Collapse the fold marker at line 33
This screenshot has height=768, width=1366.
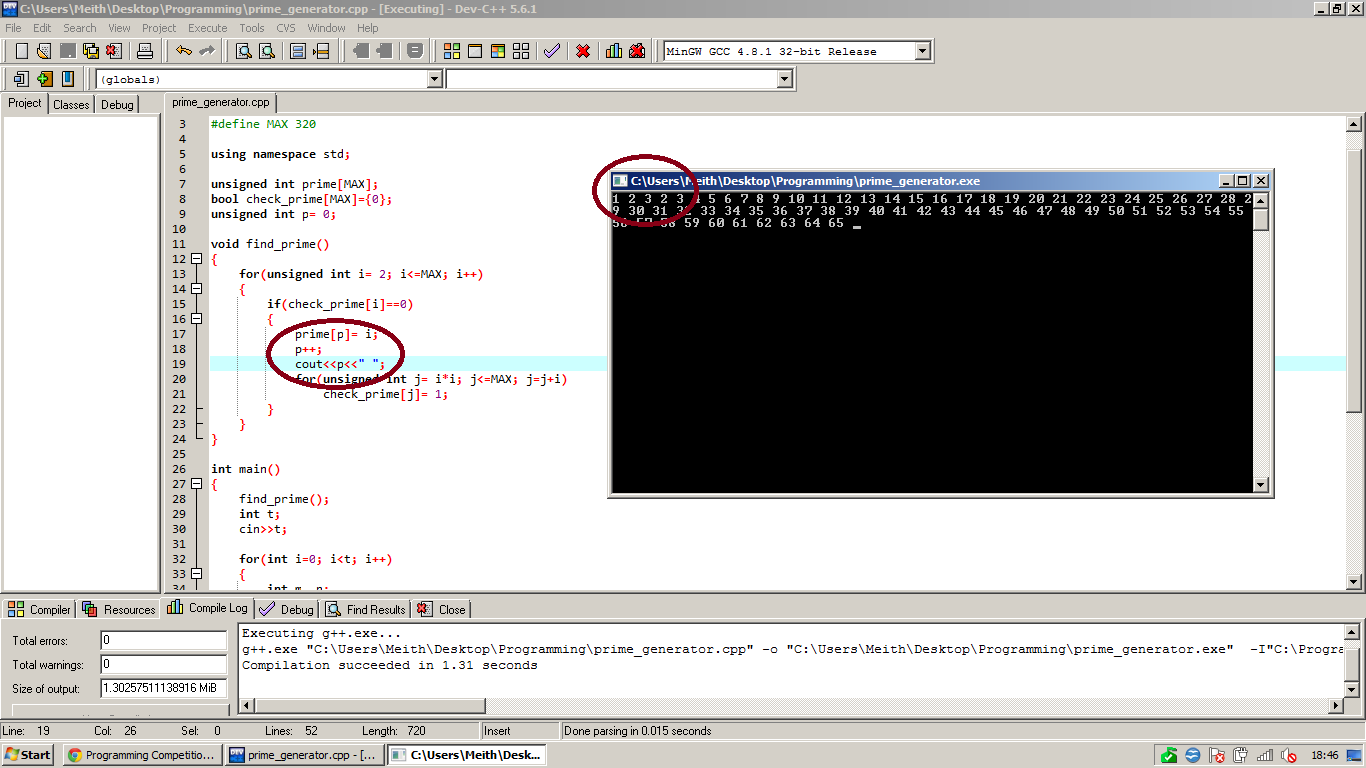pos(197,574)
